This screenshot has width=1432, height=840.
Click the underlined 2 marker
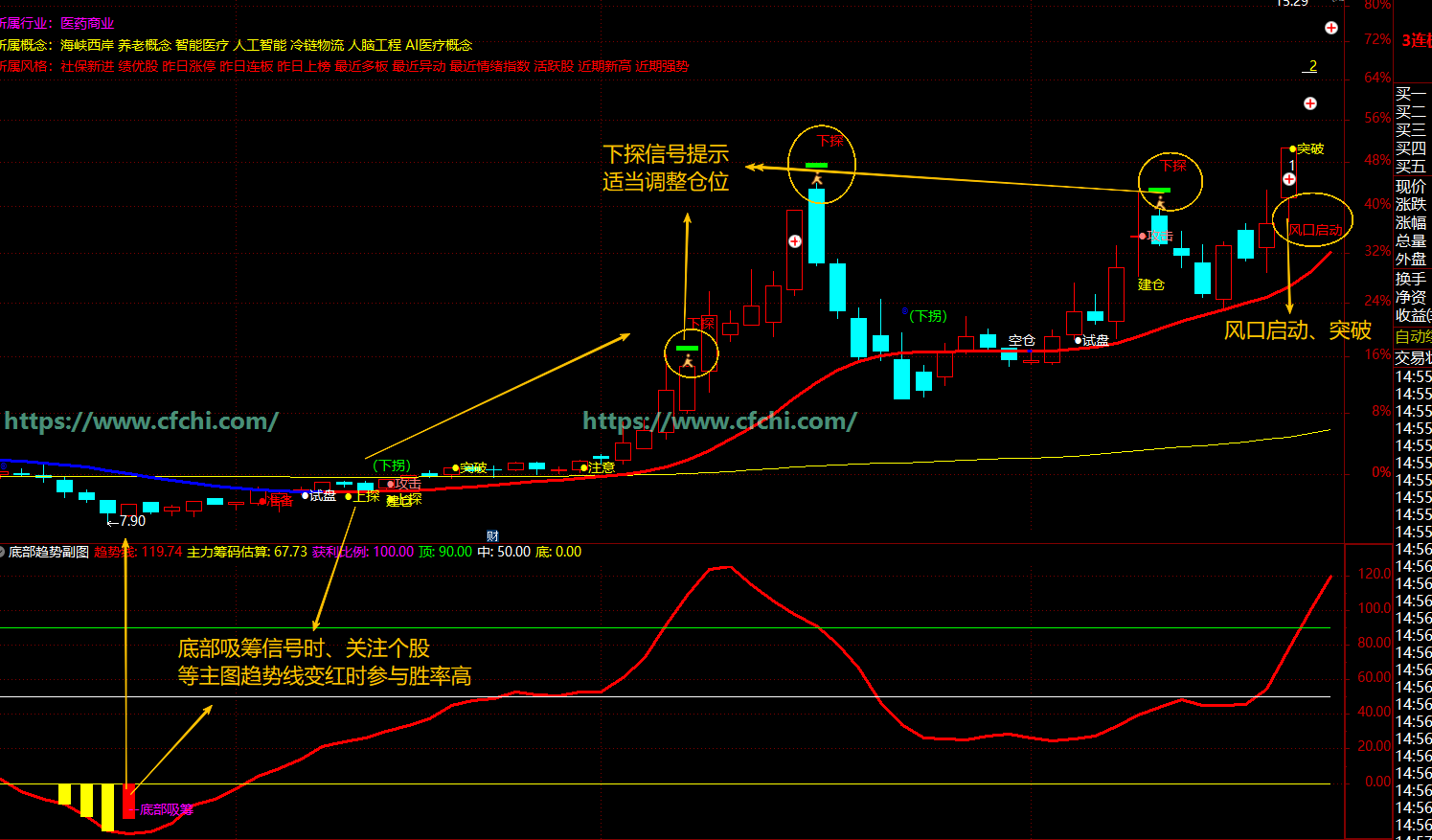1312,66
